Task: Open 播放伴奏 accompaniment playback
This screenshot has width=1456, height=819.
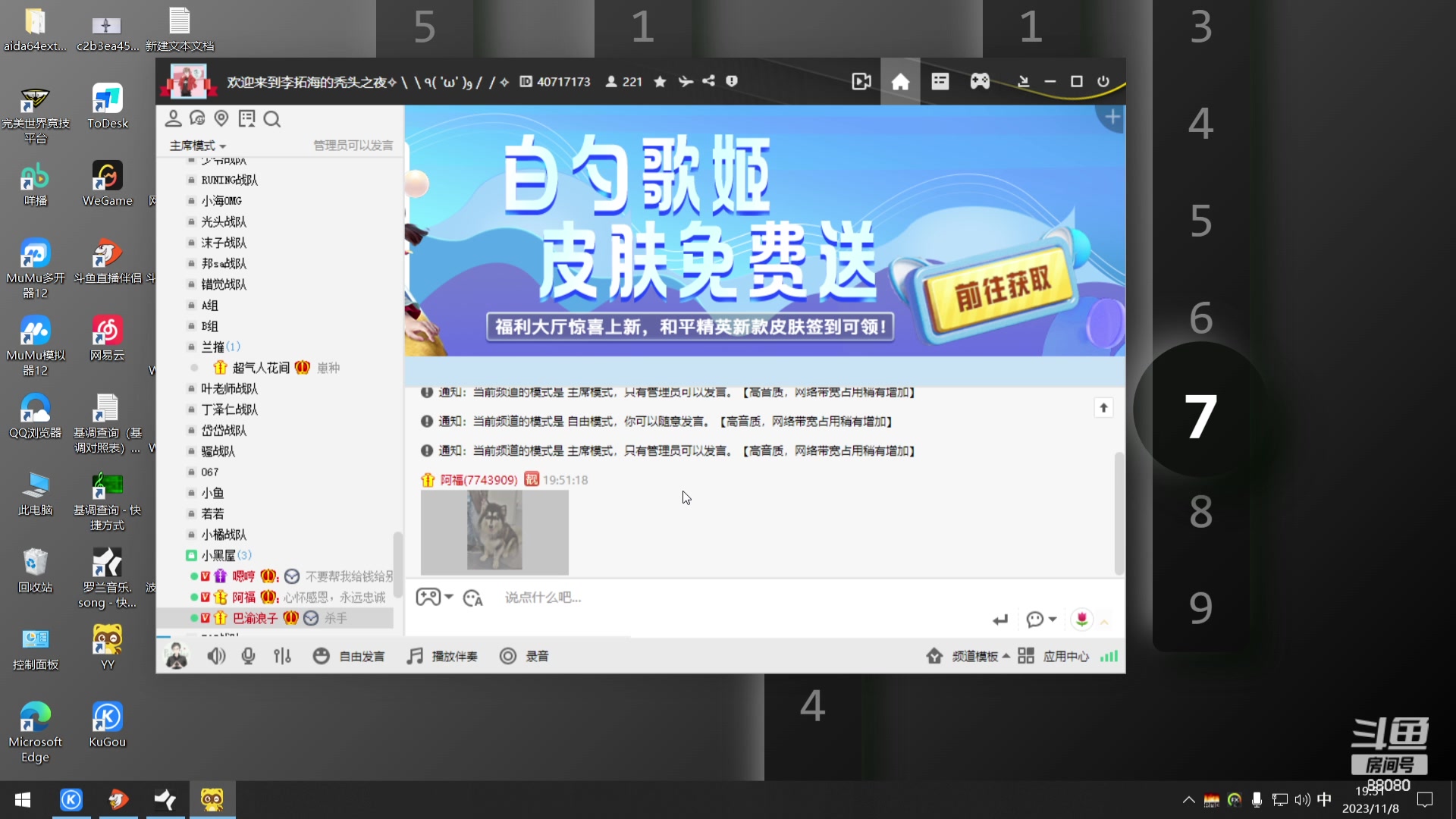Action: (442, 656)
